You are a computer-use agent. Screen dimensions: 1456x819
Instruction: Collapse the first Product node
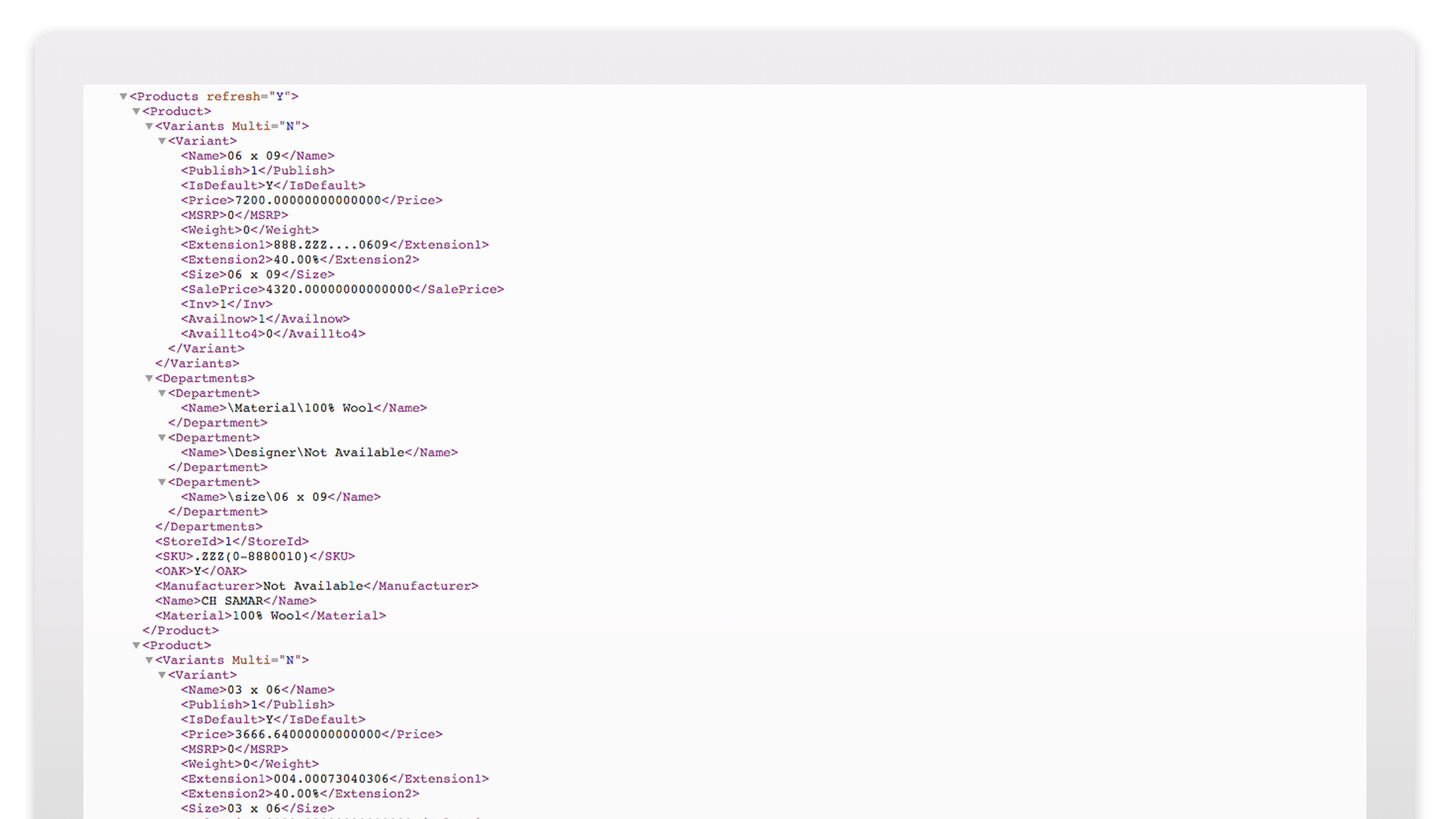(x=136, y=111)
